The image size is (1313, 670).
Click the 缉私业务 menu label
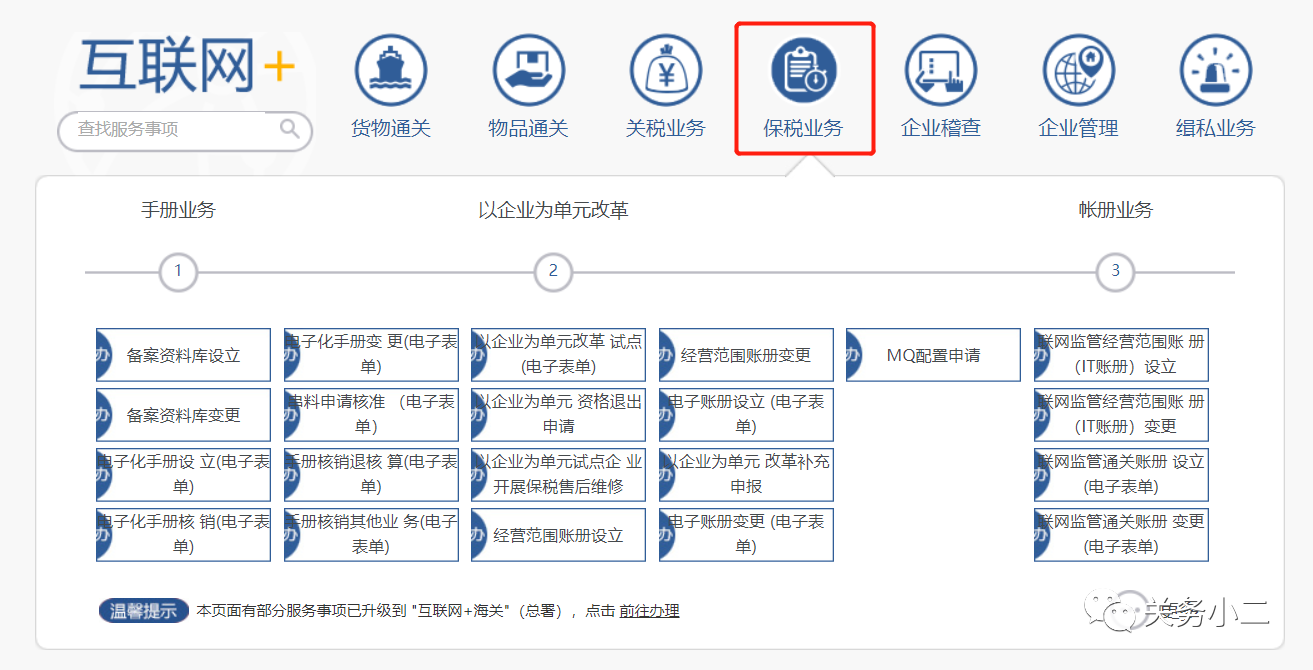[x=1216, y=128]
